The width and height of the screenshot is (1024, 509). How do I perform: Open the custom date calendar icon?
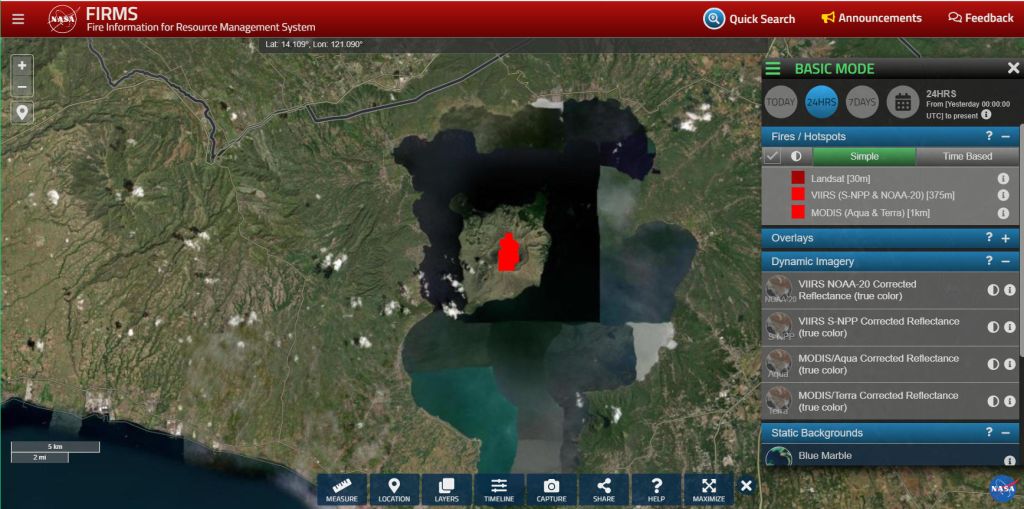(902, 102)
